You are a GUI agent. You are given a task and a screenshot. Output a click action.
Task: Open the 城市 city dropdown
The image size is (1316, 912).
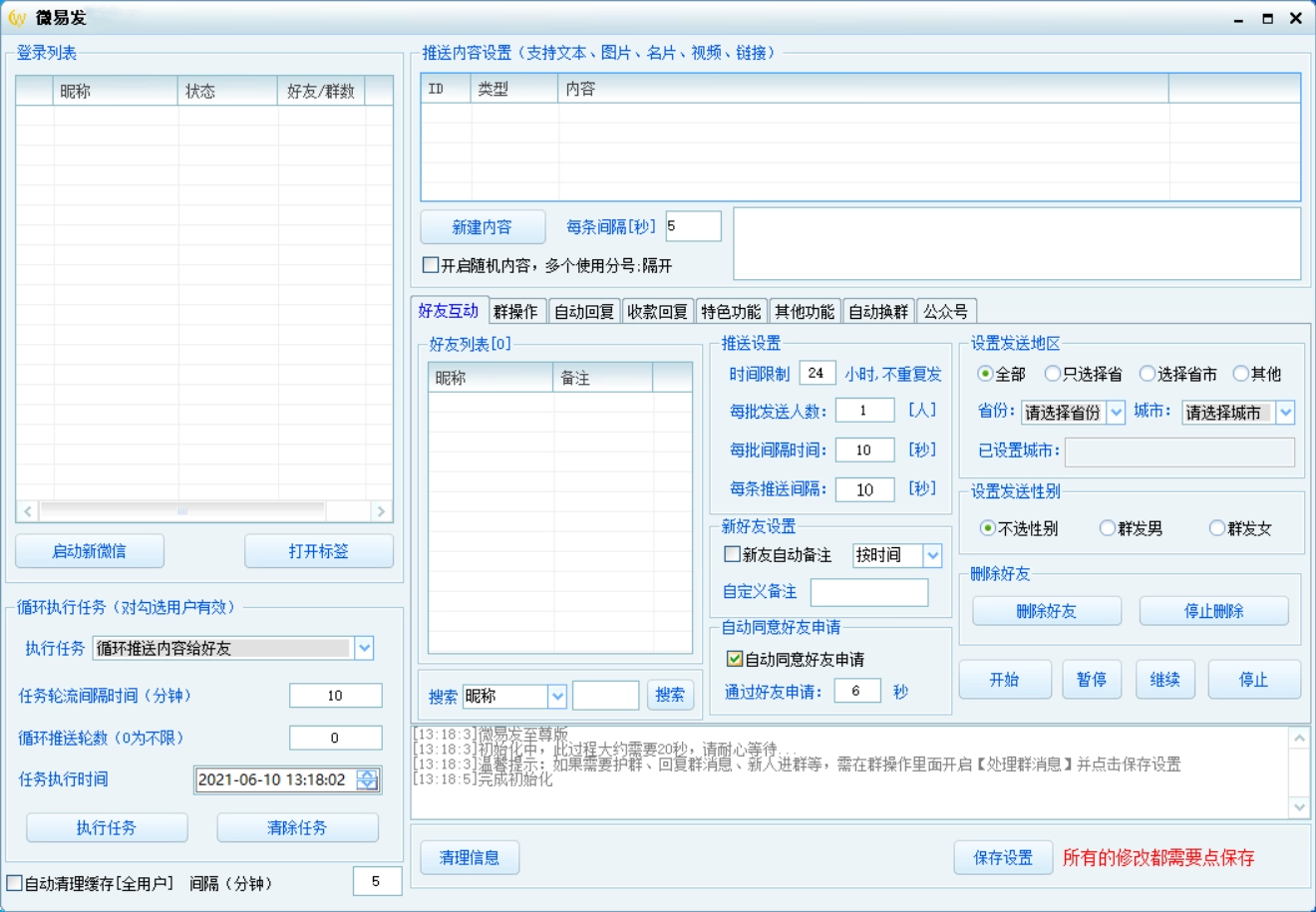(1285, 412)
